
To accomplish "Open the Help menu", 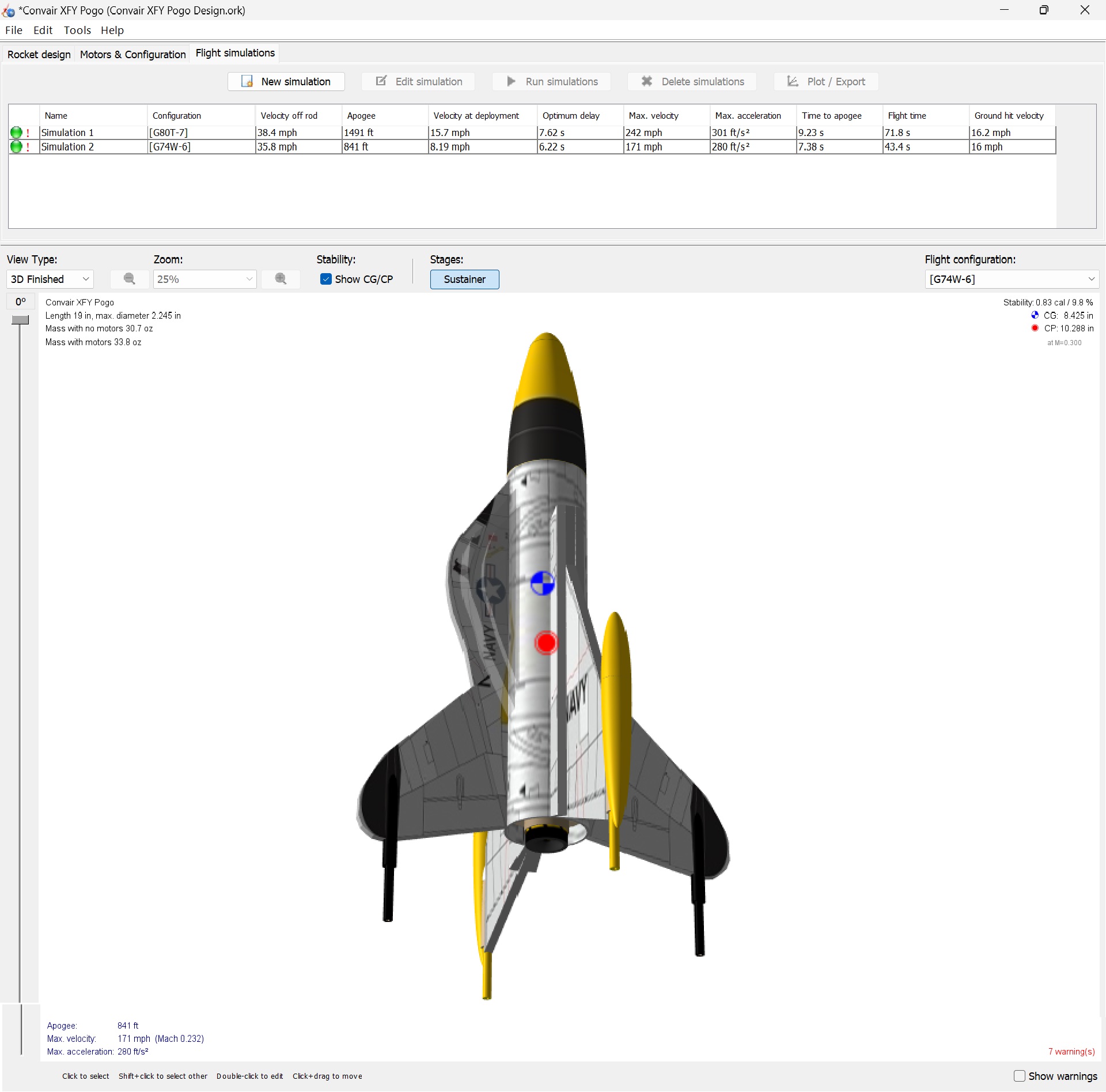I will coord(112,30).
